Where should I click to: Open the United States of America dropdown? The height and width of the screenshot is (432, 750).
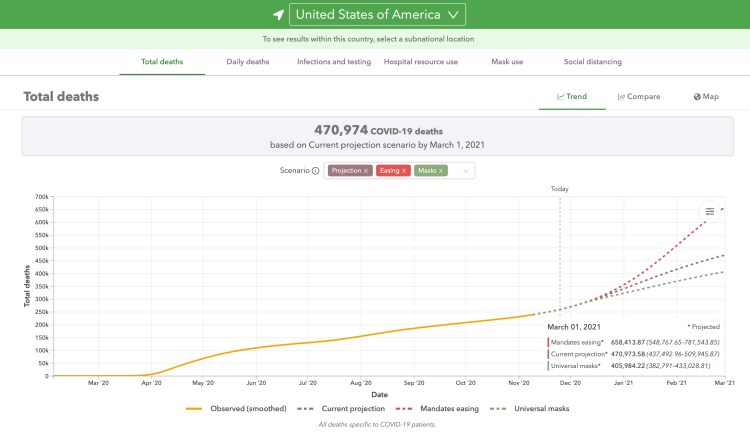(x=377, y=15)
